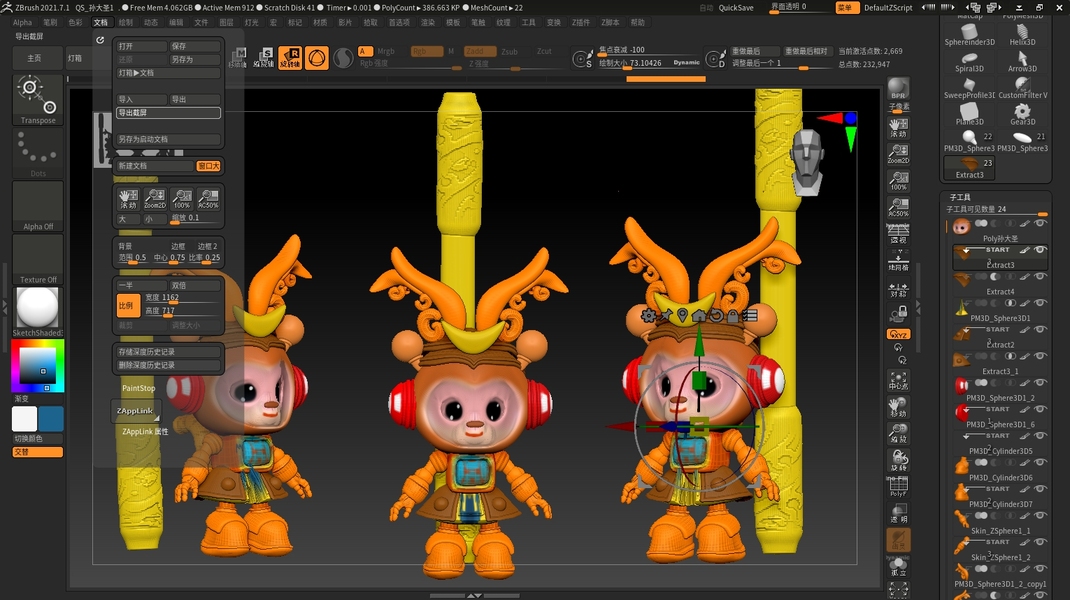The image size is (1070, 600).
Task: Click the camera view head orientation thumbnail
Action: coord(807,162)
